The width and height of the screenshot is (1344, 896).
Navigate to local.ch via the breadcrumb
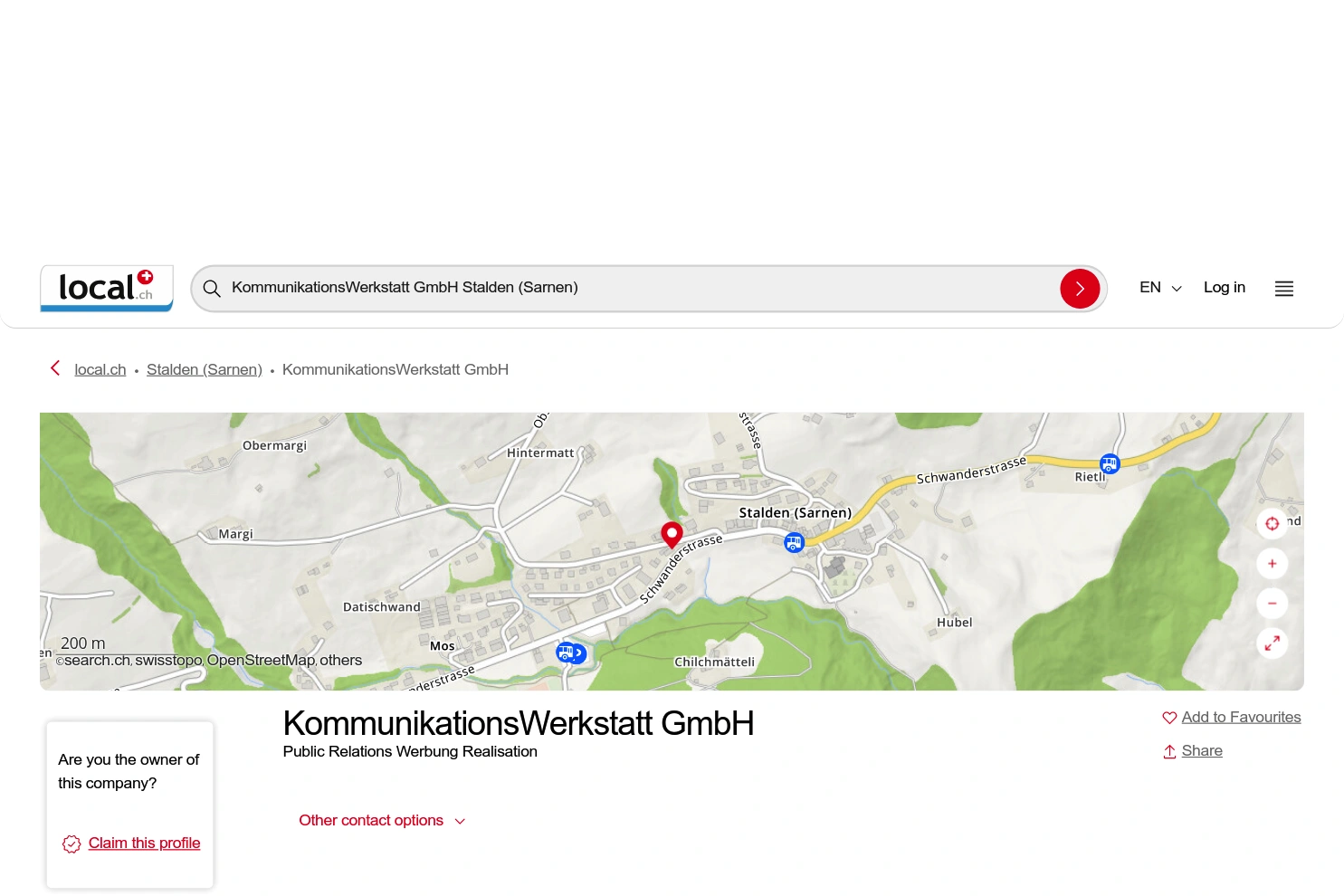click(100, 369)
